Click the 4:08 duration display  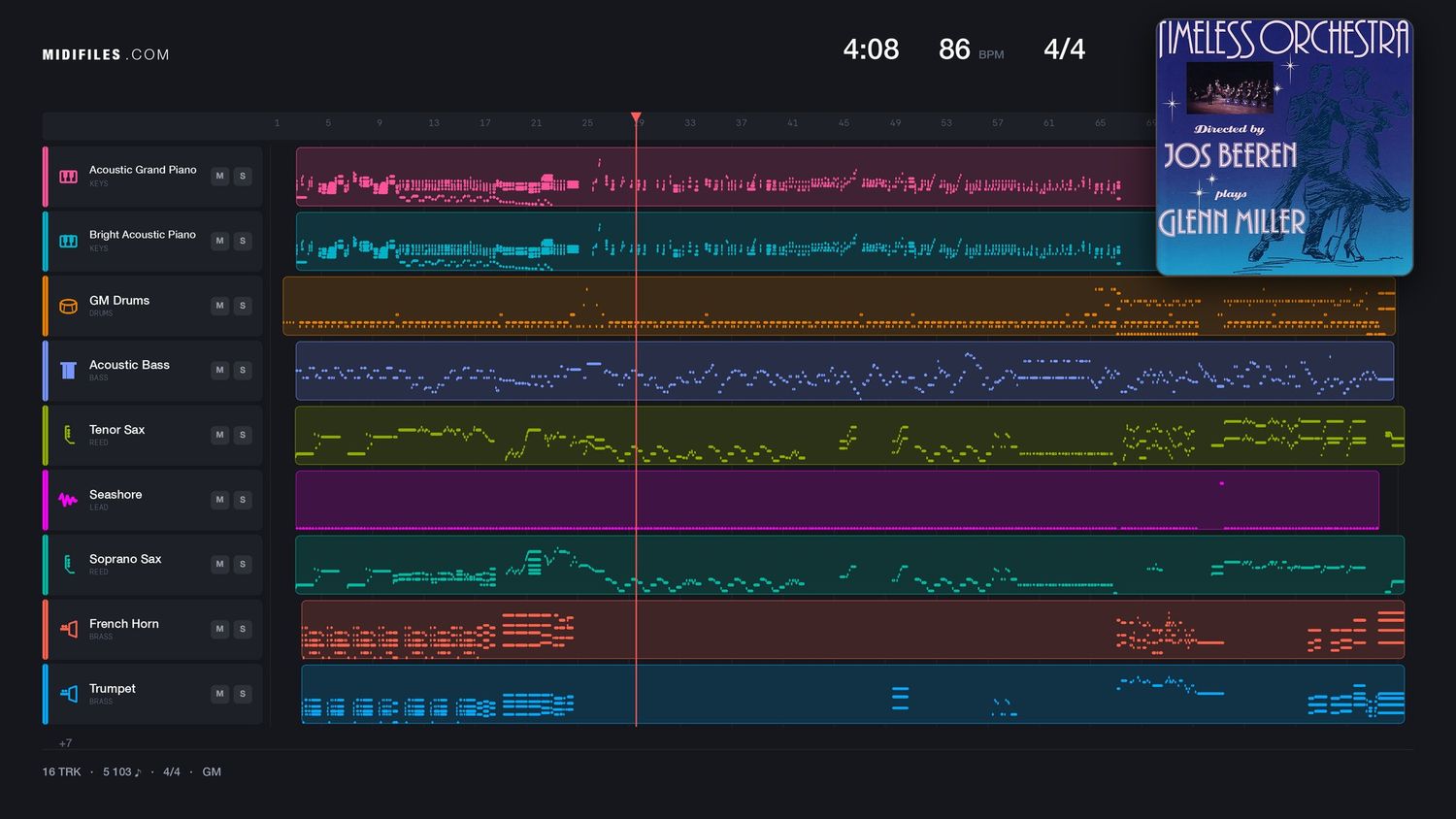click(x=871, y=49)
